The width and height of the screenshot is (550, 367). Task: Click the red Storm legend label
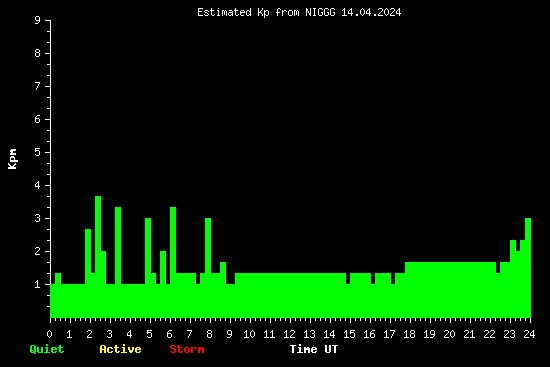pos(187,349)
